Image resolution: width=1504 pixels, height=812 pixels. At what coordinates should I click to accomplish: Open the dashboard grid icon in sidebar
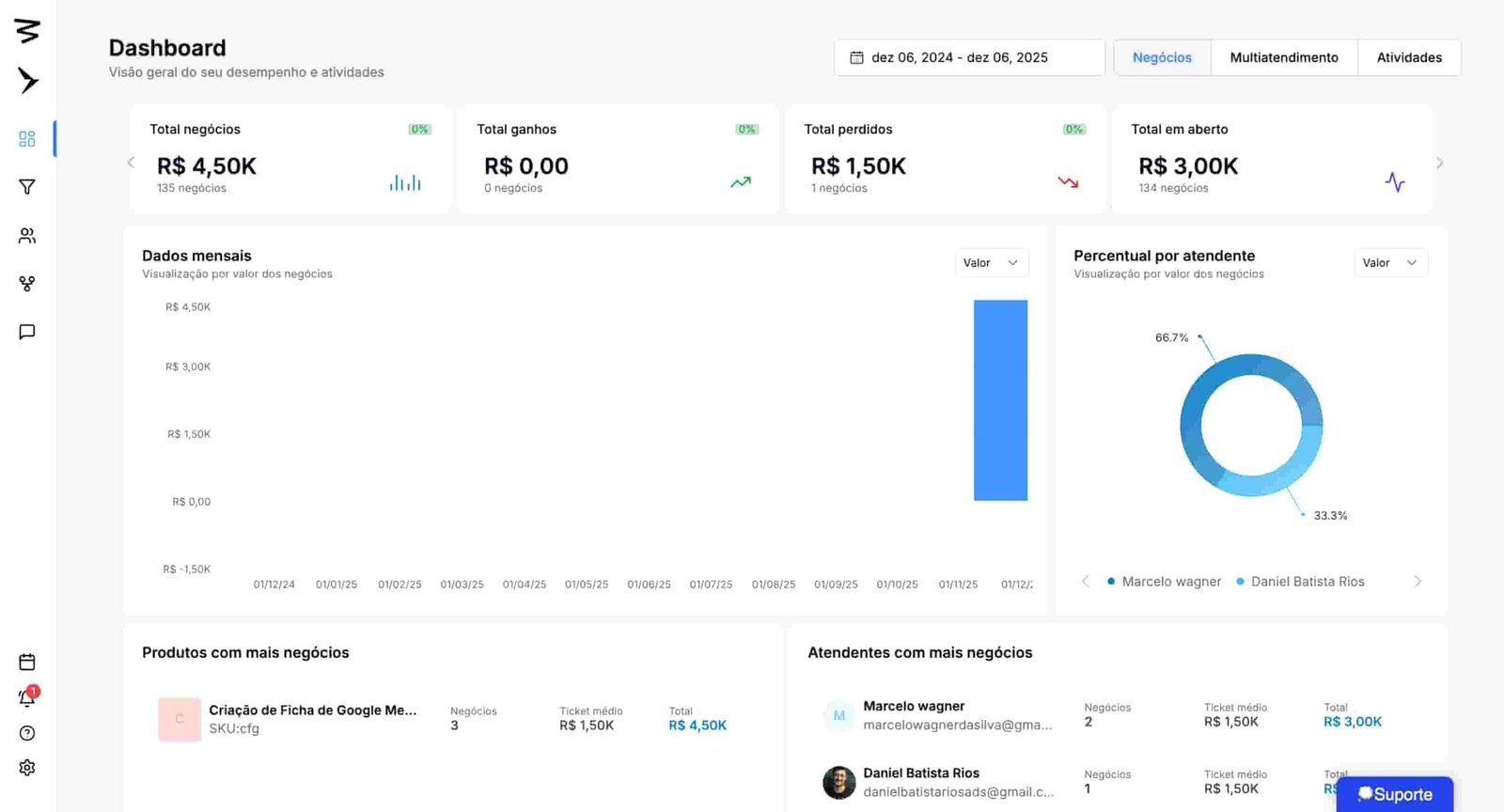pos(27,139)
